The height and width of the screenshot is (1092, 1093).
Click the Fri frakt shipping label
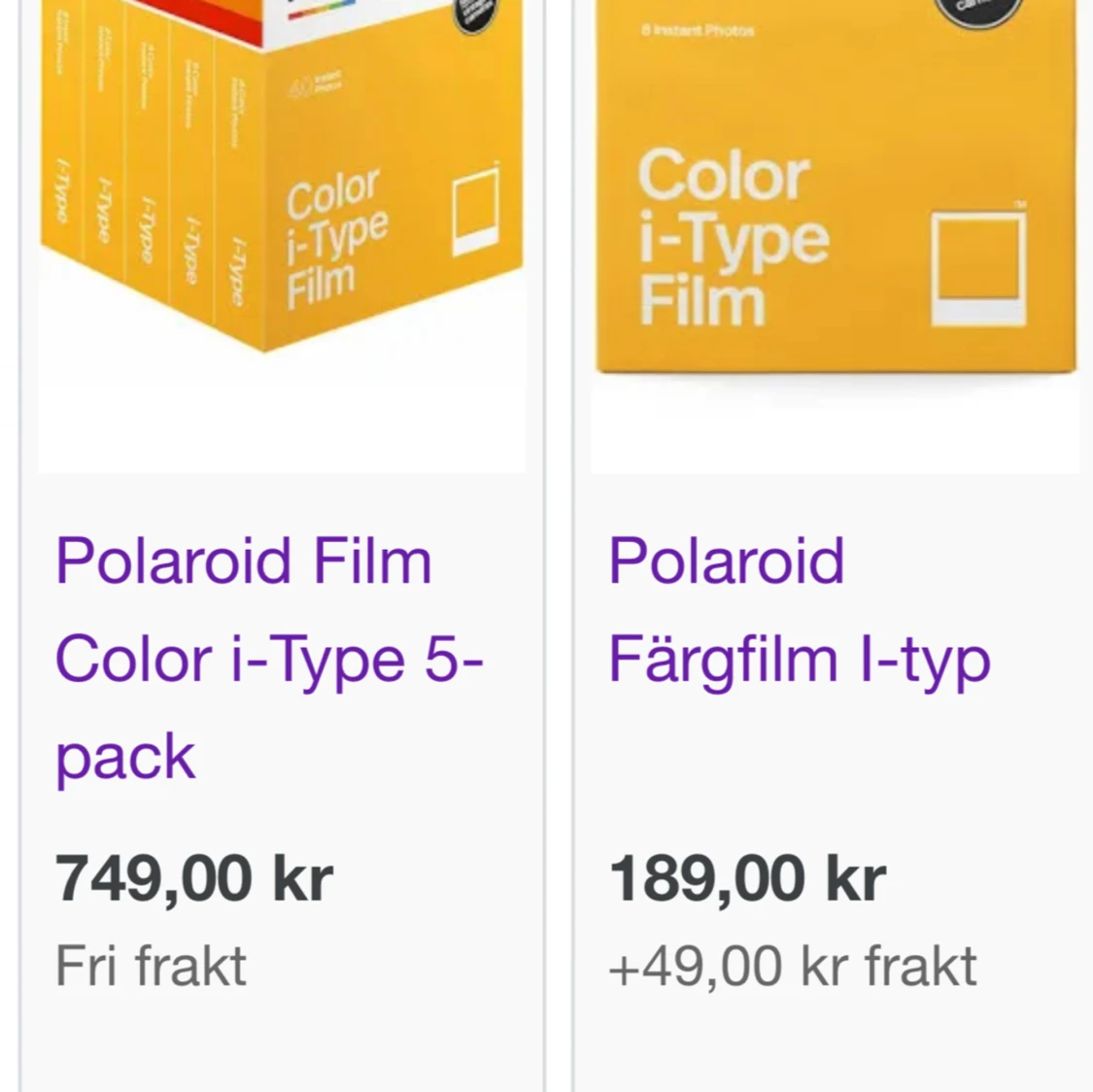pos(153,964)
